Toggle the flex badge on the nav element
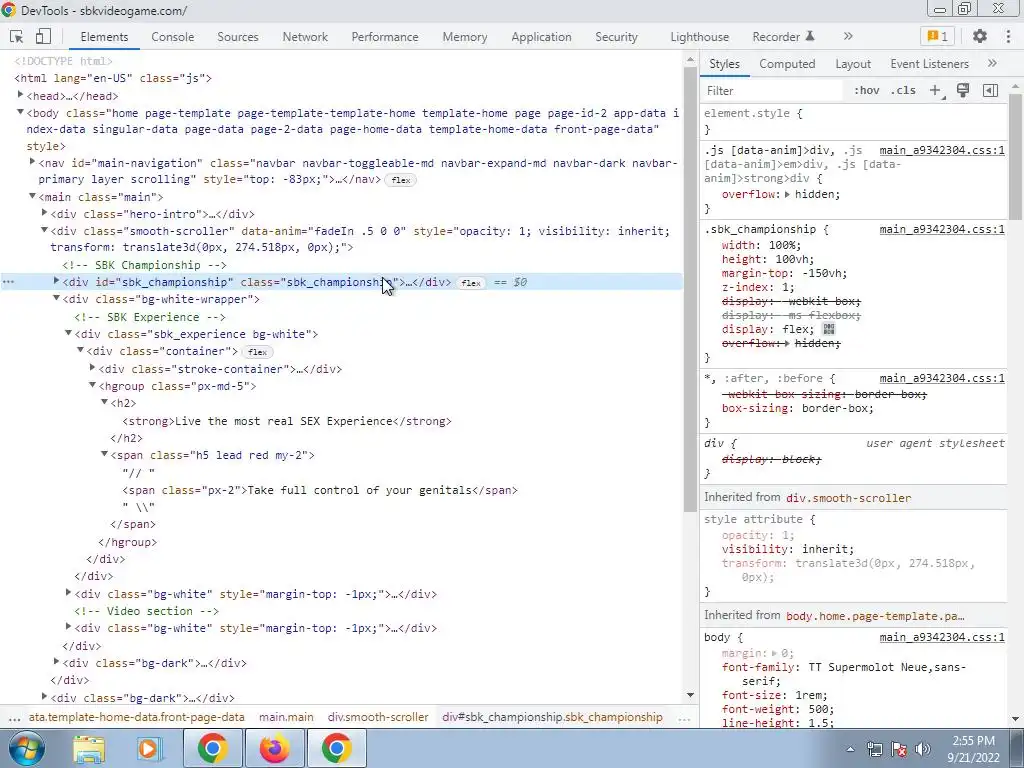The height and width of the screenshot is (768, 1024). coord(400,180)
